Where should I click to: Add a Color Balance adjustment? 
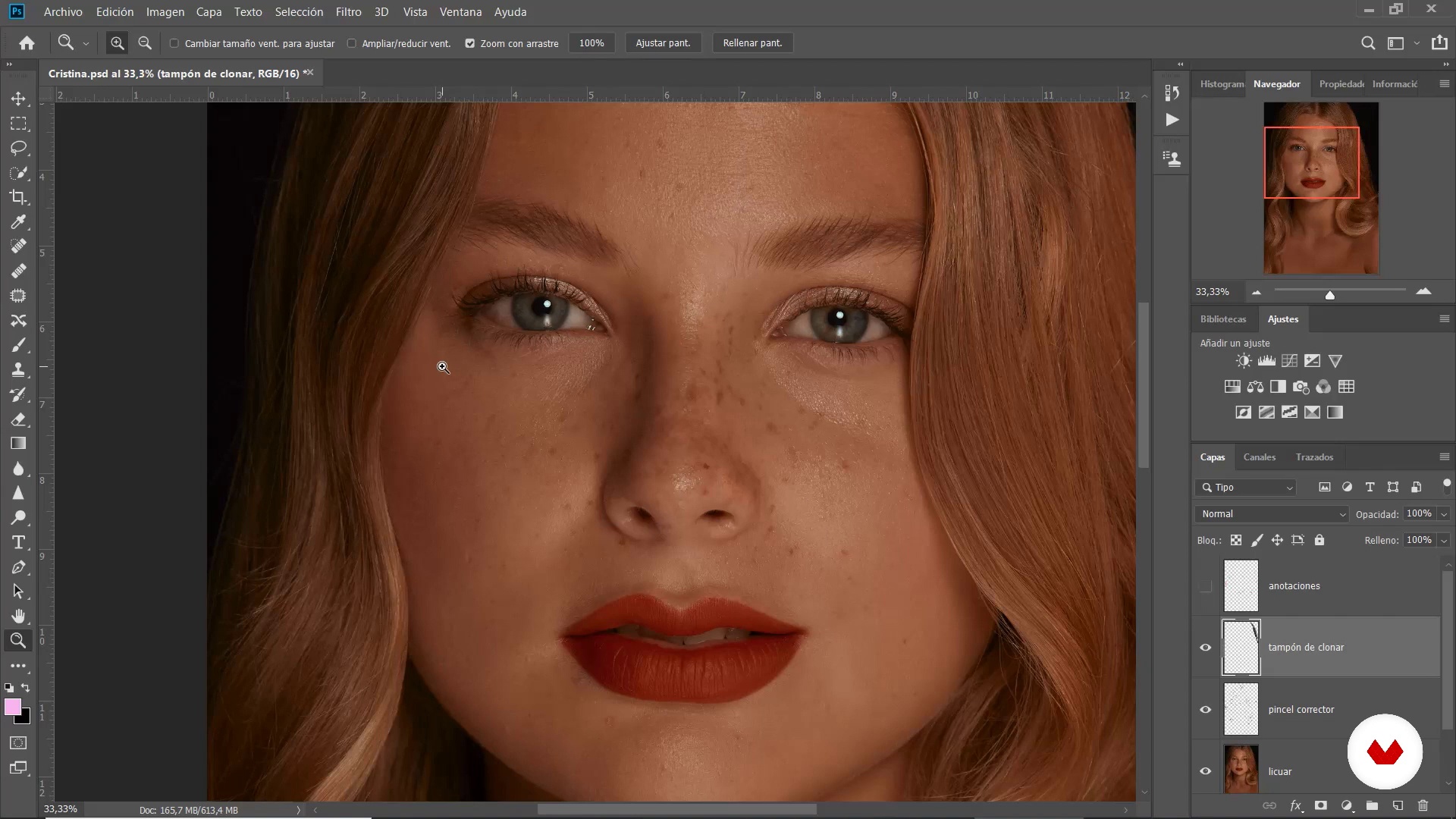click(x=1255, y=387)
